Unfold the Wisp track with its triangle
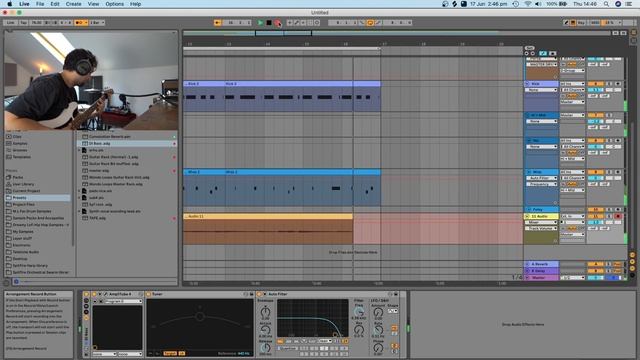 [528, 172]
